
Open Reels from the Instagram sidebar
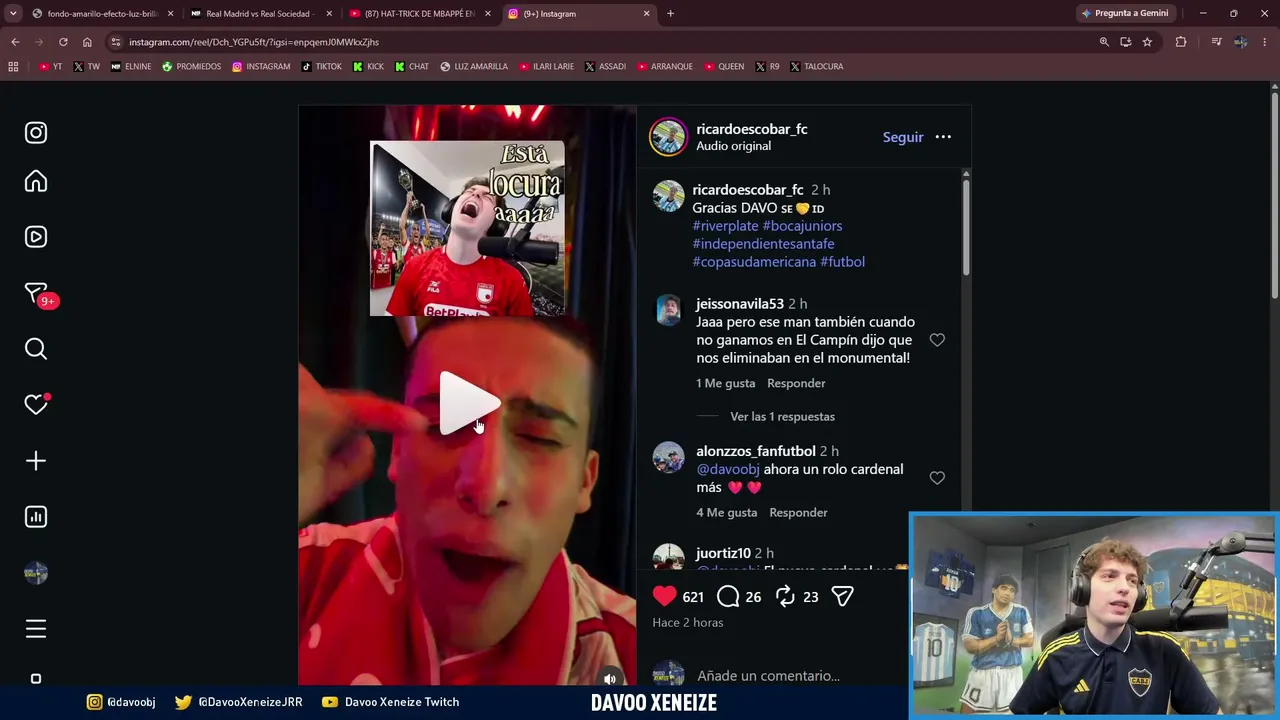tap(36, 237)
